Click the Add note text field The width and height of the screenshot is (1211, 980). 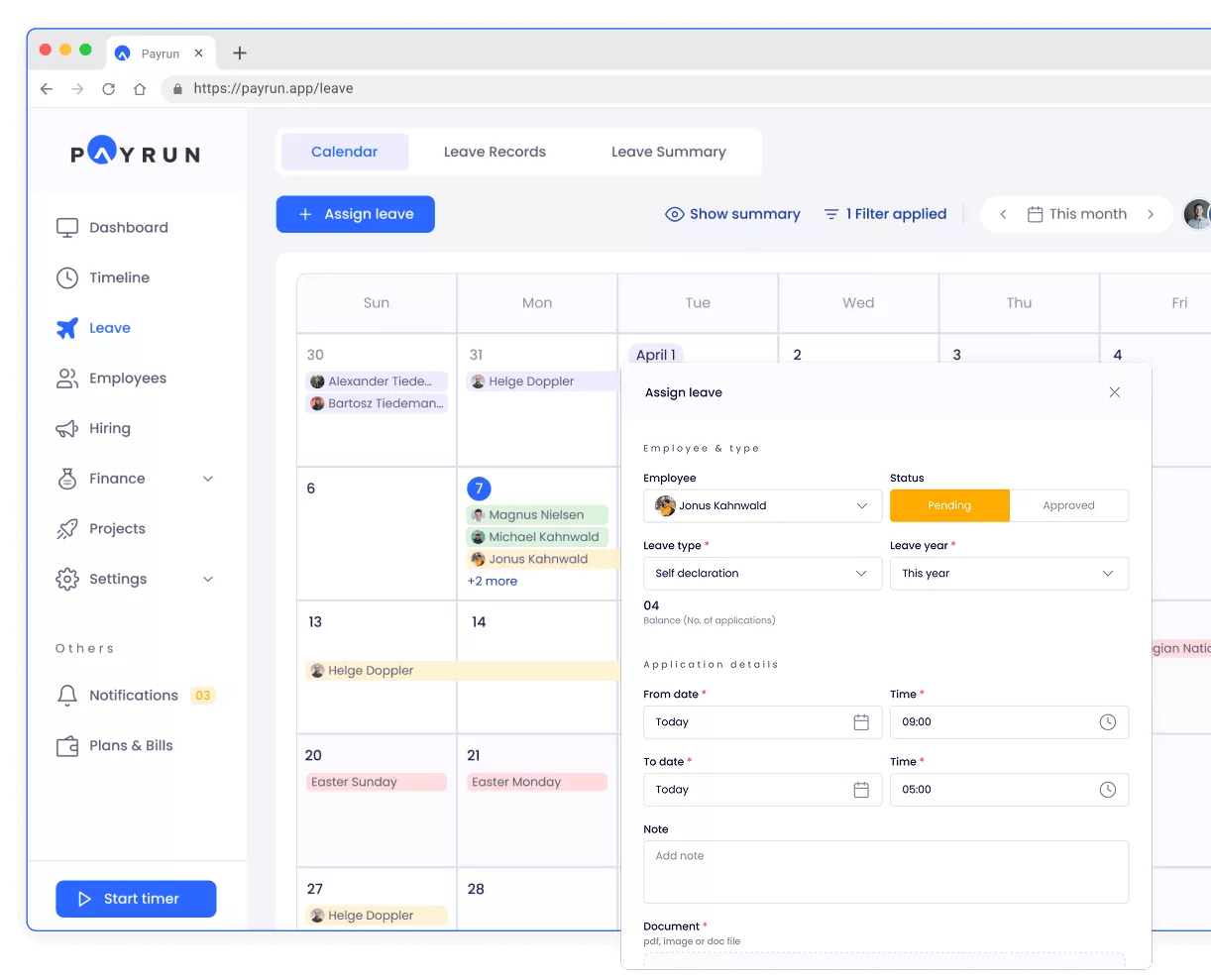[885, 871]
